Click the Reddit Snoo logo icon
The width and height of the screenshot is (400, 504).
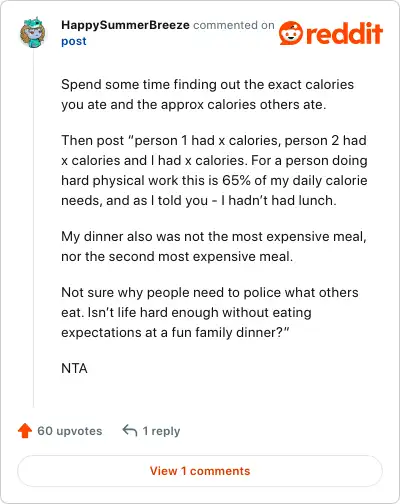point(291,33)
